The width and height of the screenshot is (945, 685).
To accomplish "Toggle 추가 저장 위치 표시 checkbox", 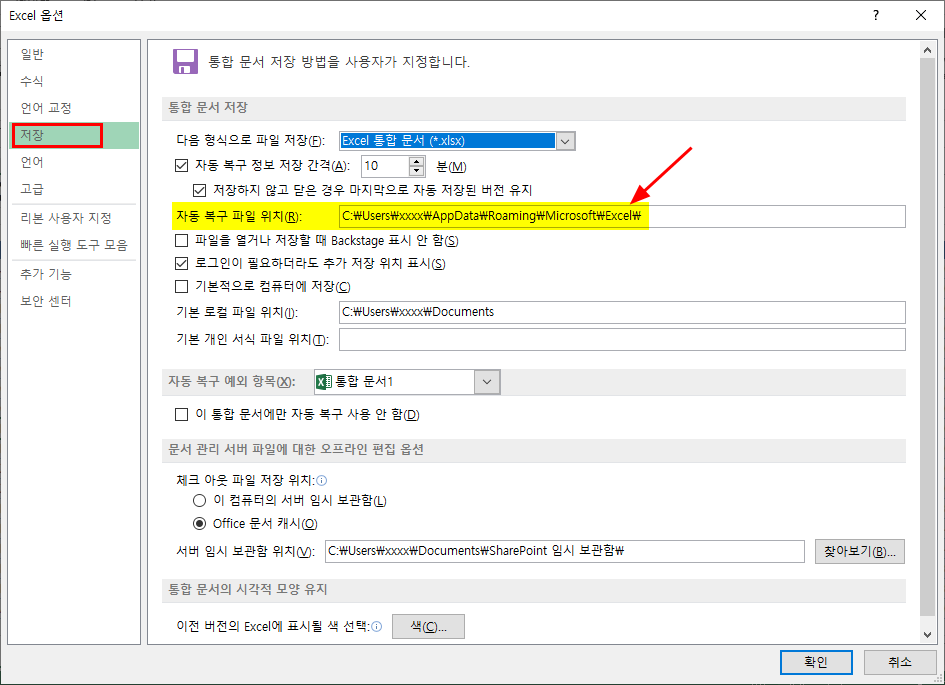I will 181,263.
